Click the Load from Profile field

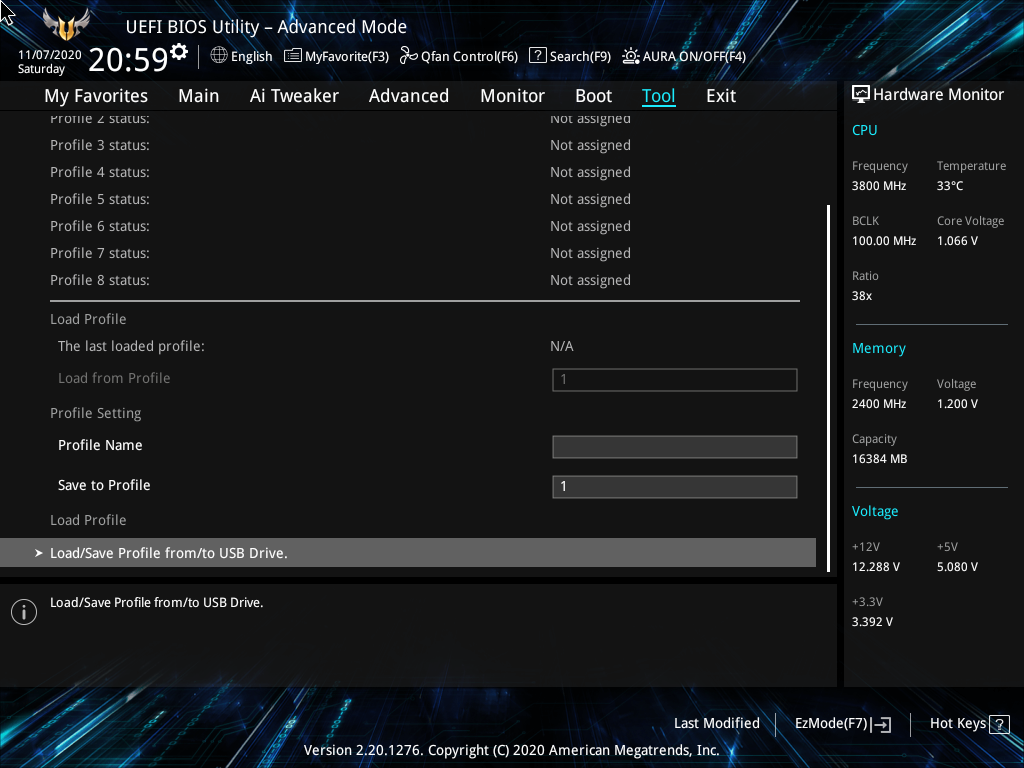(675, 380)
